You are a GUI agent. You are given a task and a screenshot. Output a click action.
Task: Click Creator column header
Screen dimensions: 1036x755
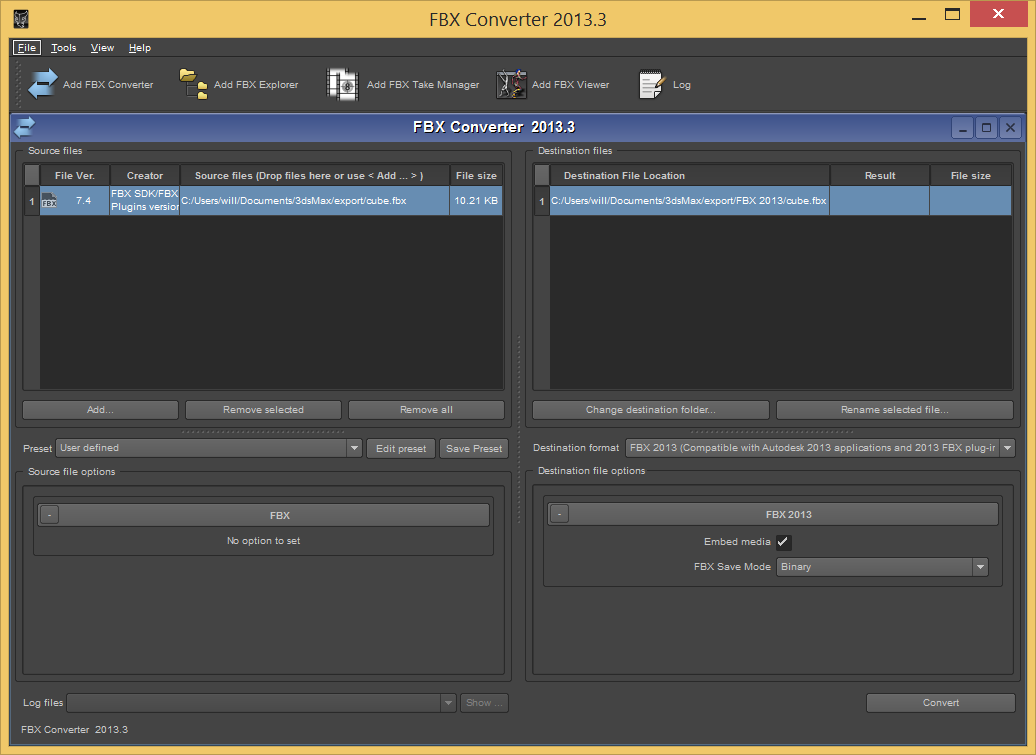145,176
